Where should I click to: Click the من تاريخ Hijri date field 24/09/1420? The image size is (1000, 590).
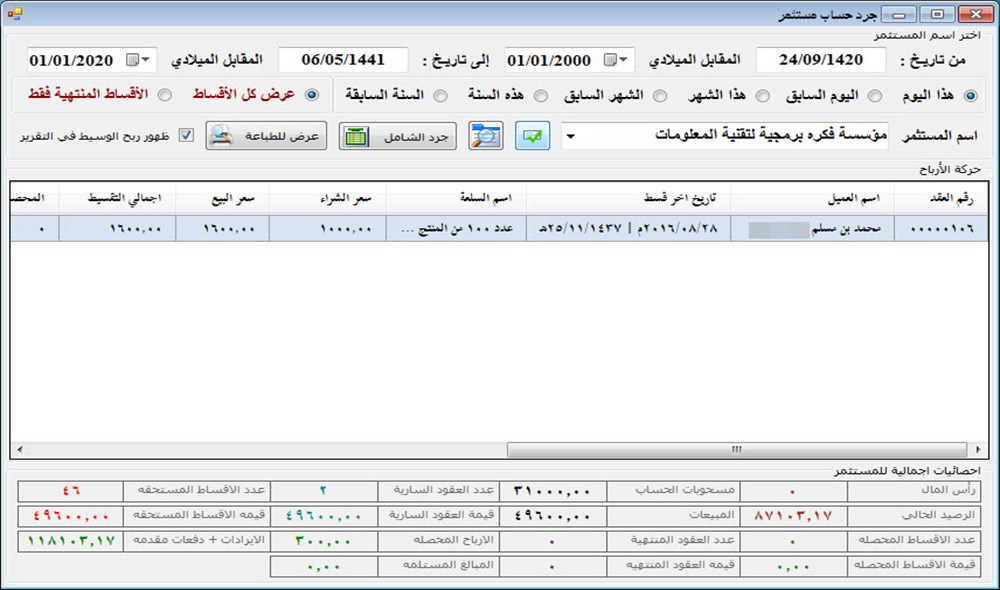point(822,60)
